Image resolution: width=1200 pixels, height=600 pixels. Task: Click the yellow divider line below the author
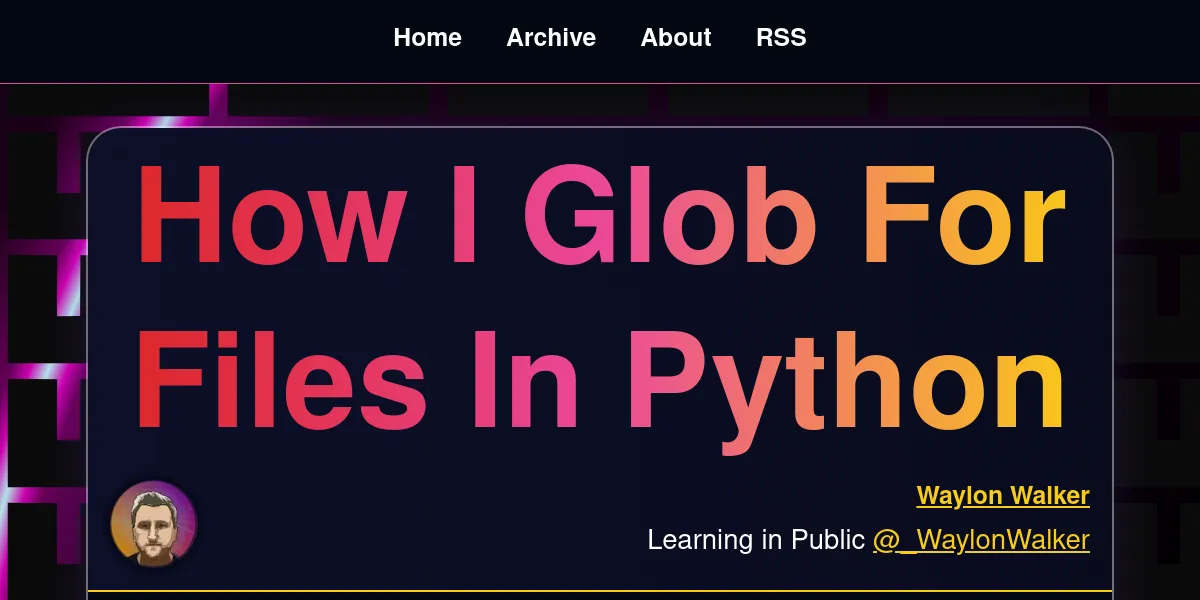600,591
